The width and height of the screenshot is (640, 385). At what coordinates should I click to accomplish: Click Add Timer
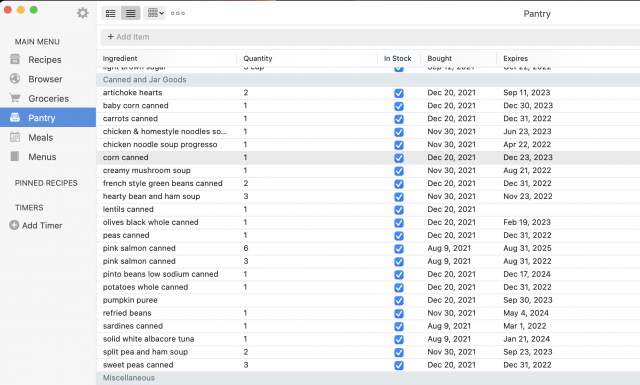pyautogui.click(x=42, y=225)
